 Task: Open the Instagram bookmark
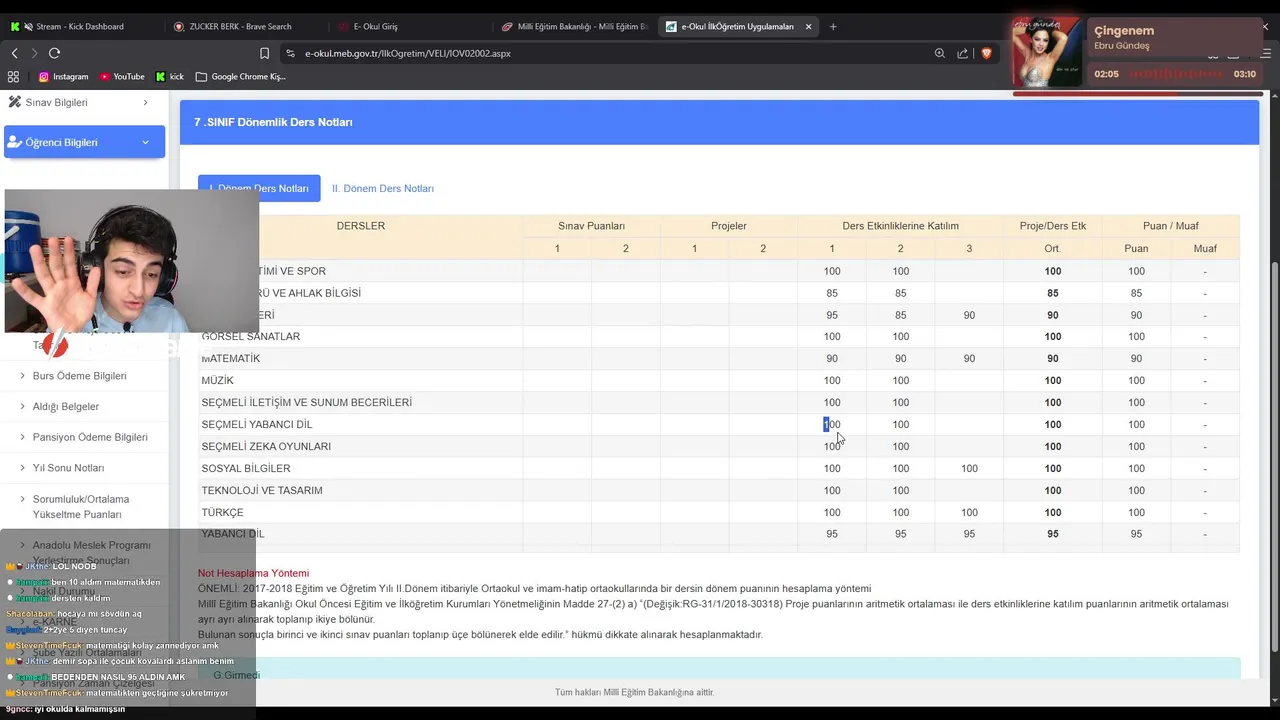coord(64,76)
